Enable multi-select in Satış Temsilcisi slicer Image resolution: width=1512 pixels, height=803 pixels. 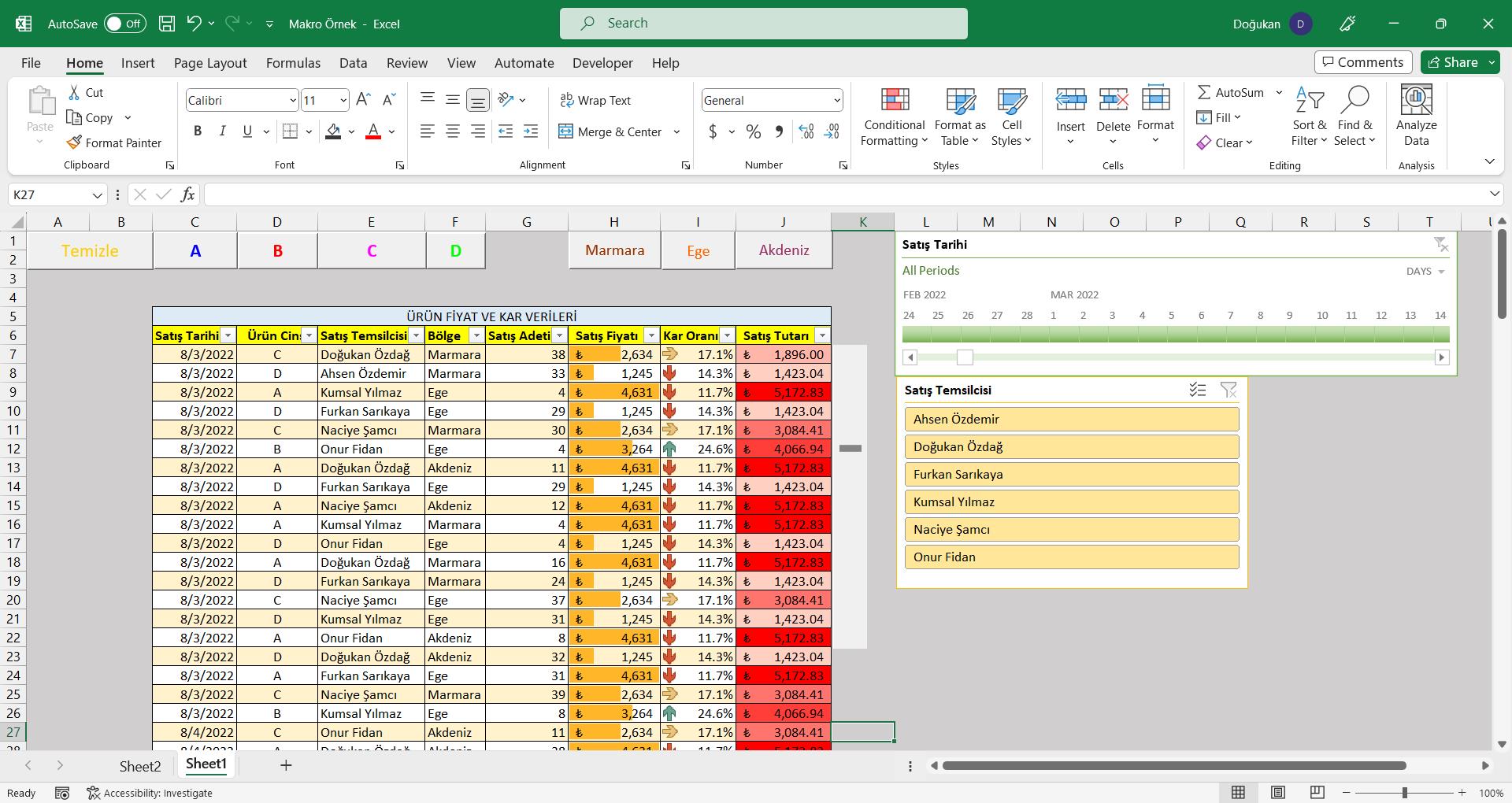1197,390
